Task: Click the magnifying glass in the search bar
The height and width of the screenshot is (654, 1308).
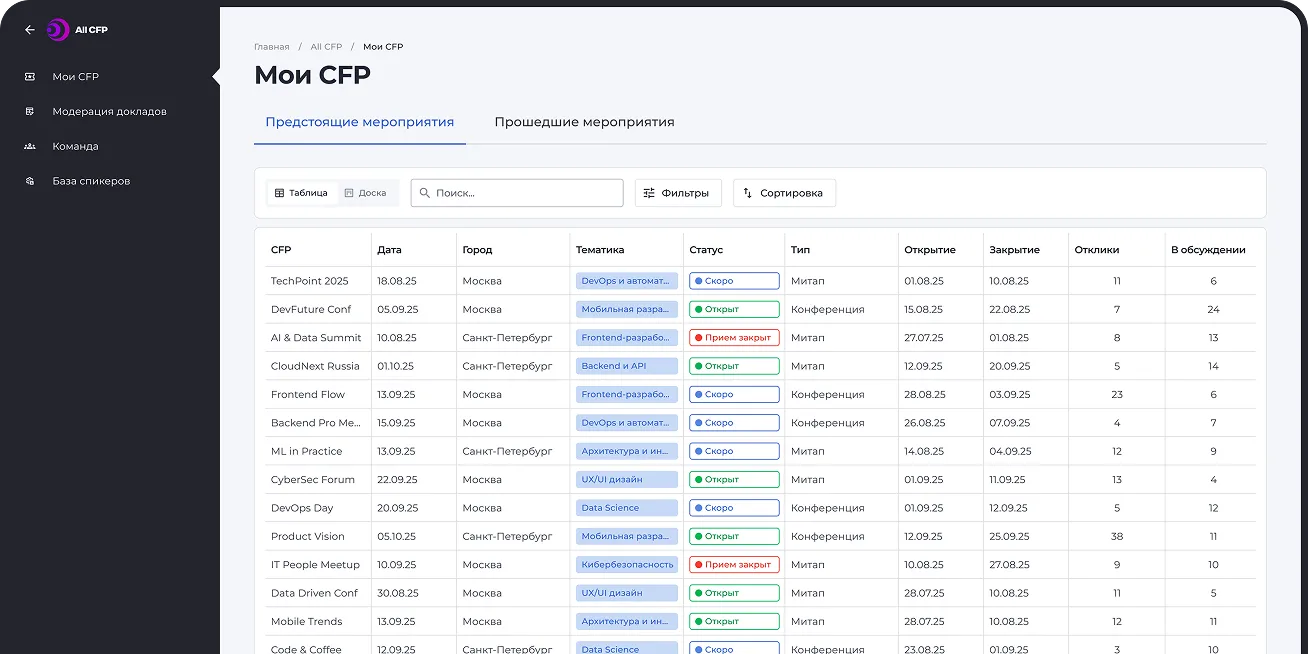Action: pos(424,192)
